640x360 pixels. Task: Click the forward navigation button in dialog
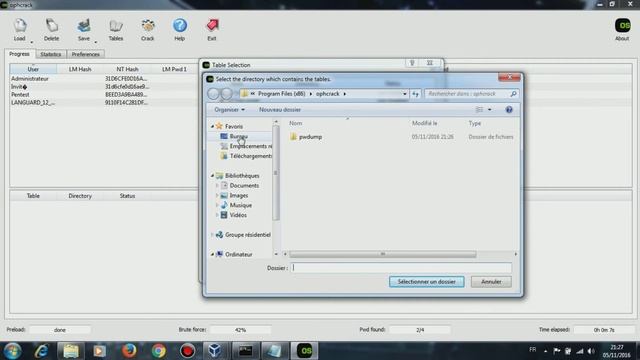point(227,93)
